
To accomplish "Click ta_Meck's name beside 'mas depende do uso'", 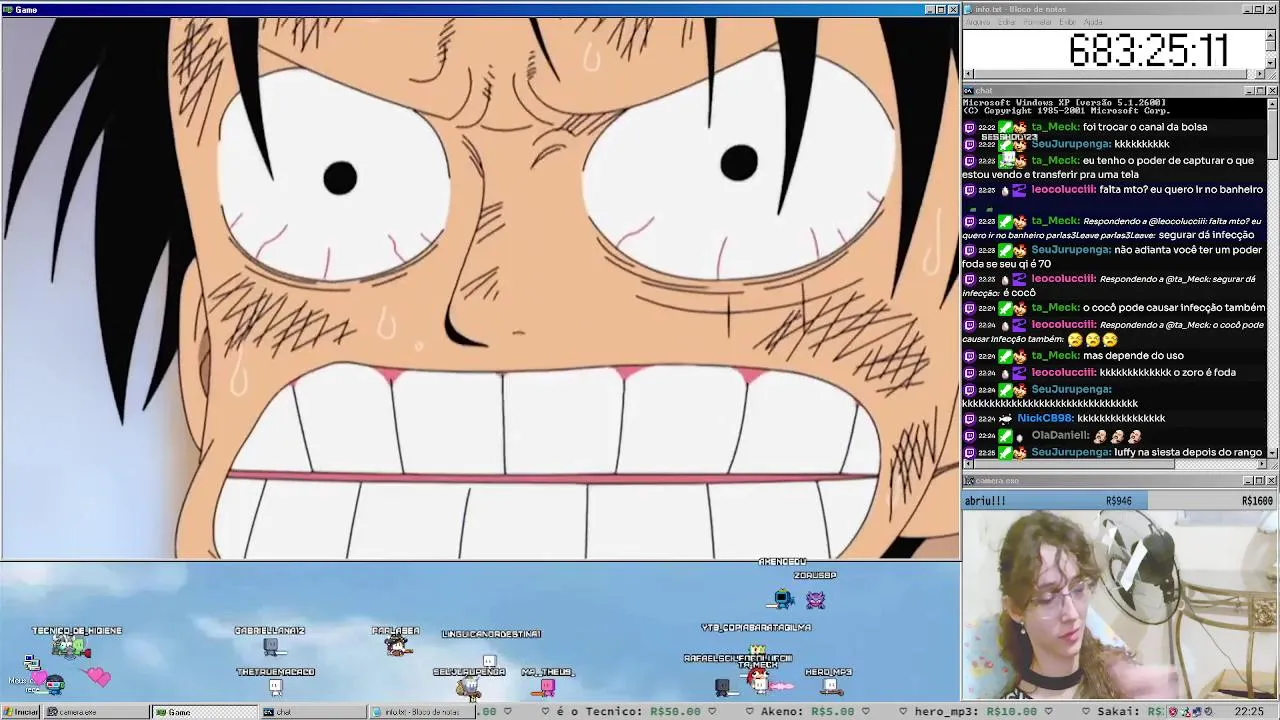I will point(1054,356).
